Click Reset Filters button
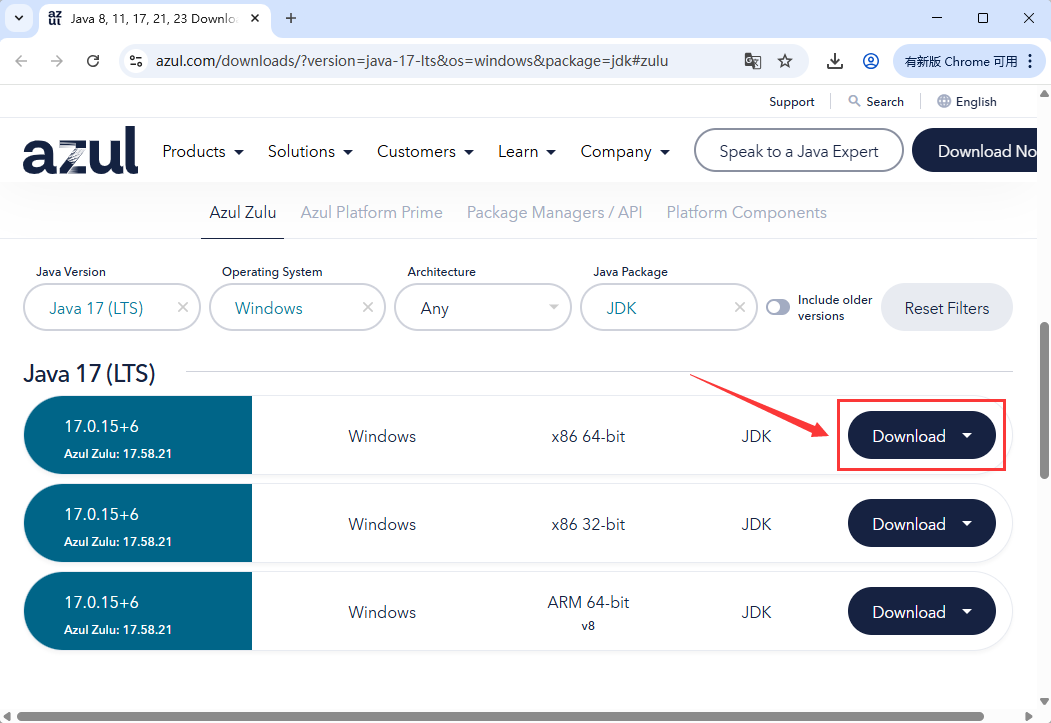 click(x=946, y=308)
